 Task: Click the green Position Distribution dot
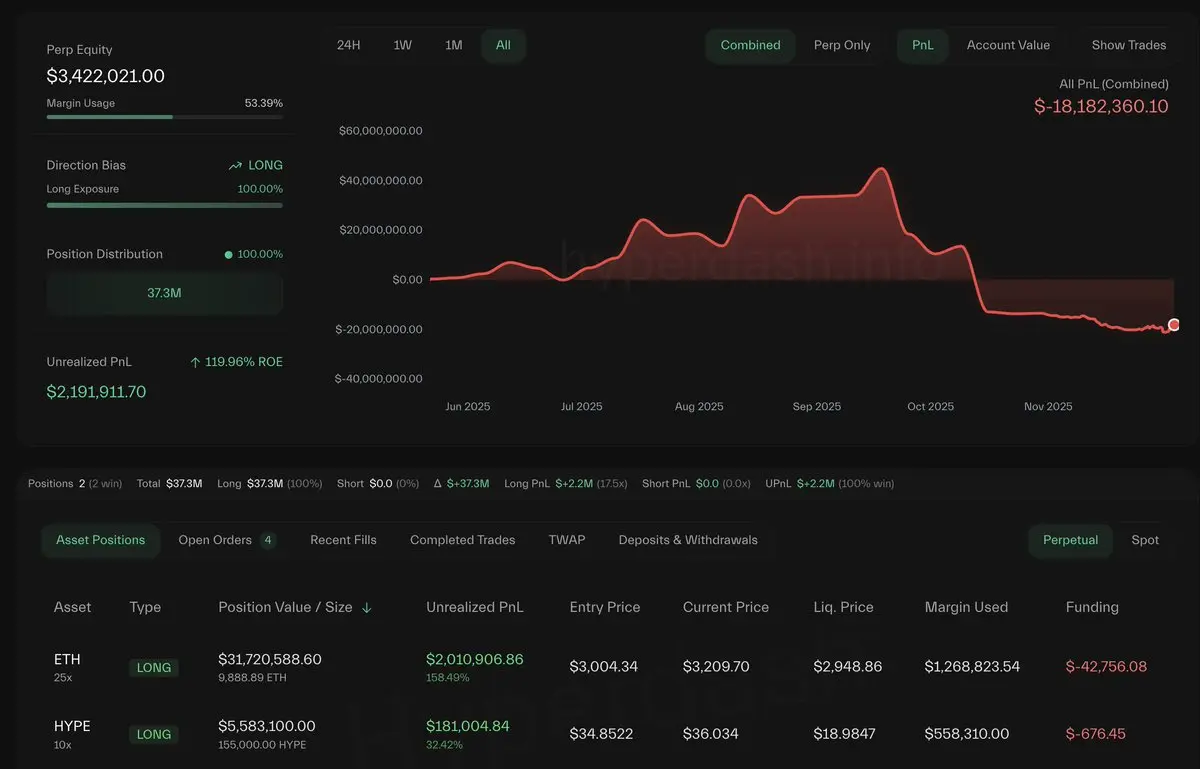pos(228,255)
